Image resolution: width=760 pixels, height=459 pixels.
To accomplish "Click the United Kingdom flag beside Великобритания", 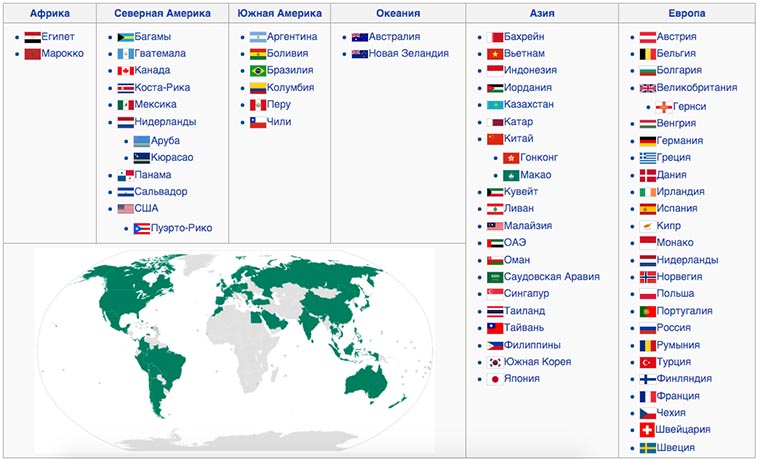I will pos(648,88).
